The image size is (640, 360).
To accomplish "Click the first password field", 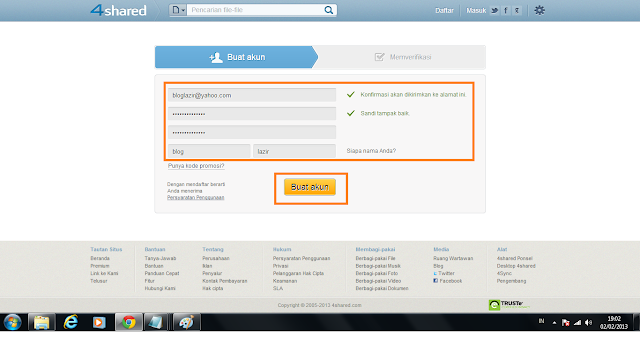I will coord(252,114).
